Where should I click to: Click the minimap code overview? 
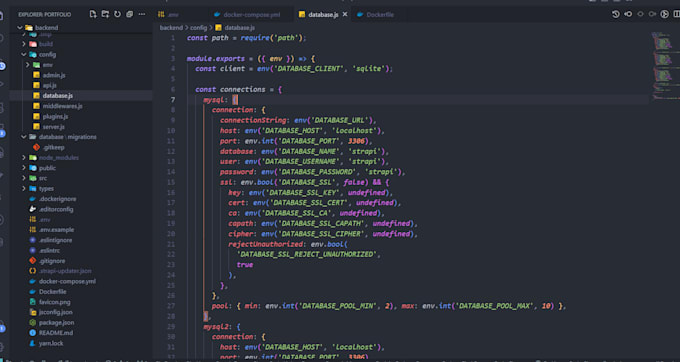(664, 65)
